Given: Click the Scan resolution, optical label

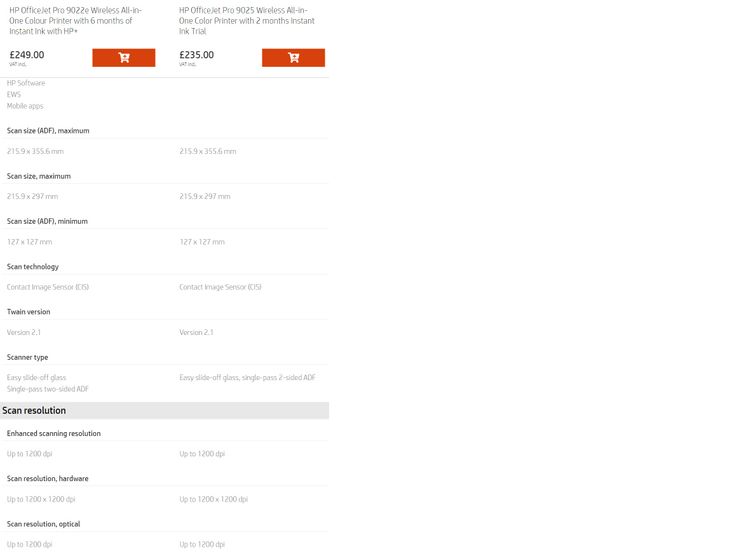Looking at the screenshot, I should [43, 524].
